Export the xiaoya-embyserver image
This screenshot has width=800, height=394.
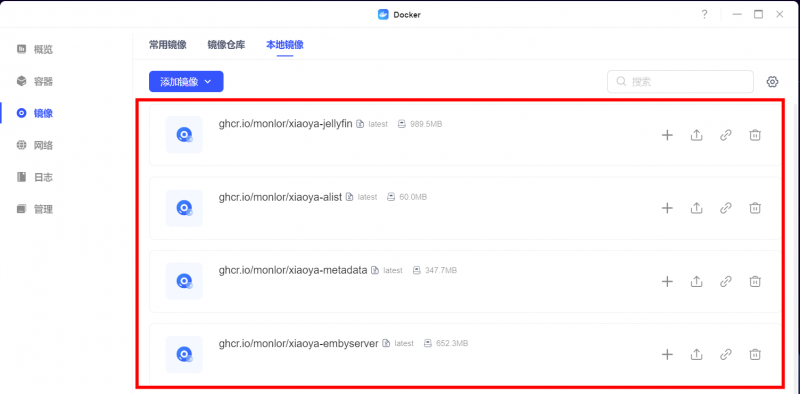click(696, 354)
